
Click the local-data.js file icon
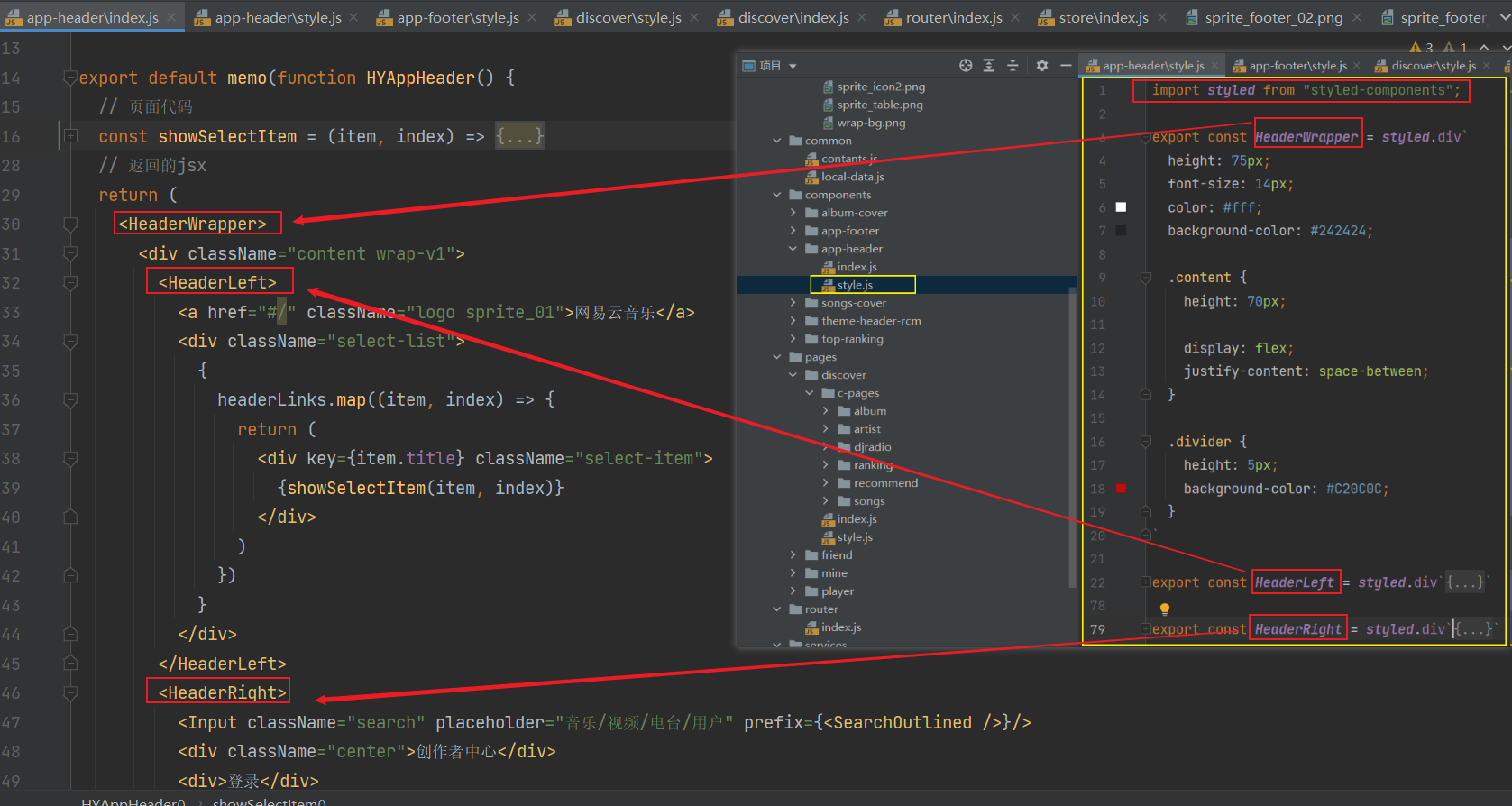point(811,177)
